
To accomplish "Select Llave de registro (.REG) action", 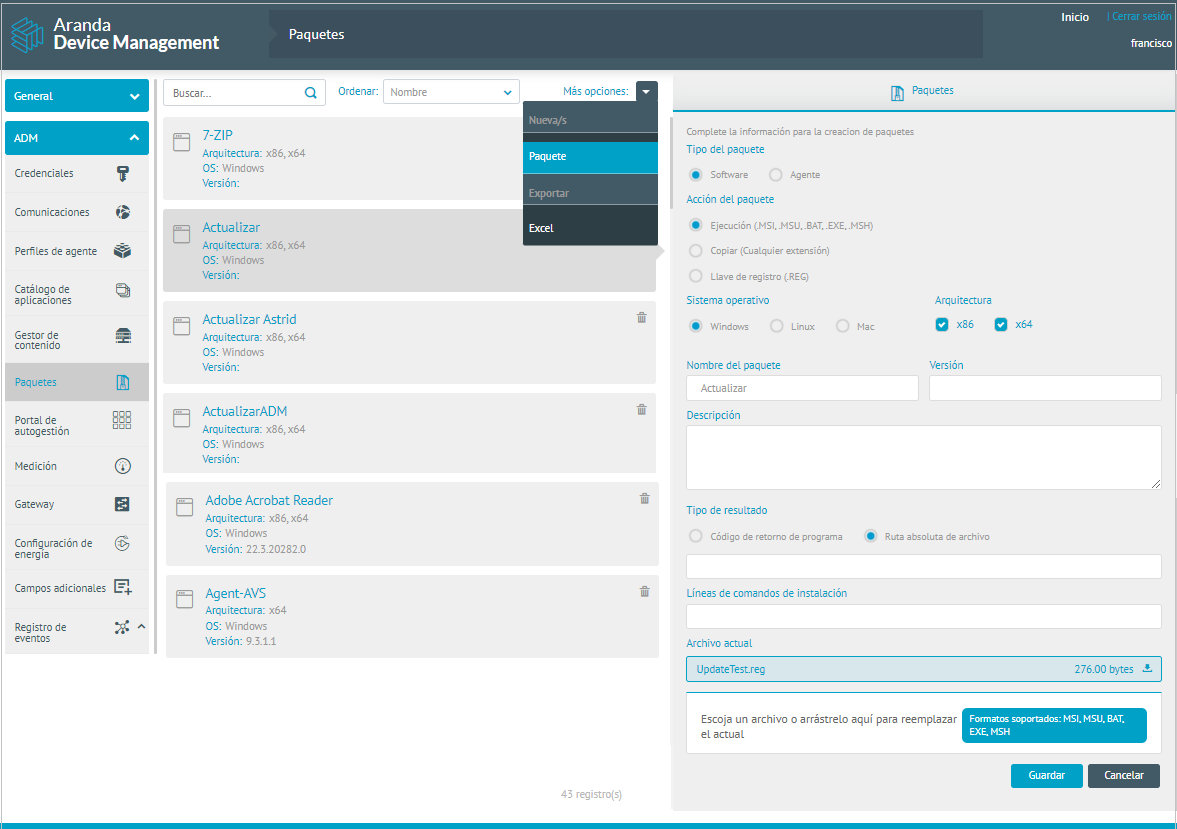I will point(696,276).
